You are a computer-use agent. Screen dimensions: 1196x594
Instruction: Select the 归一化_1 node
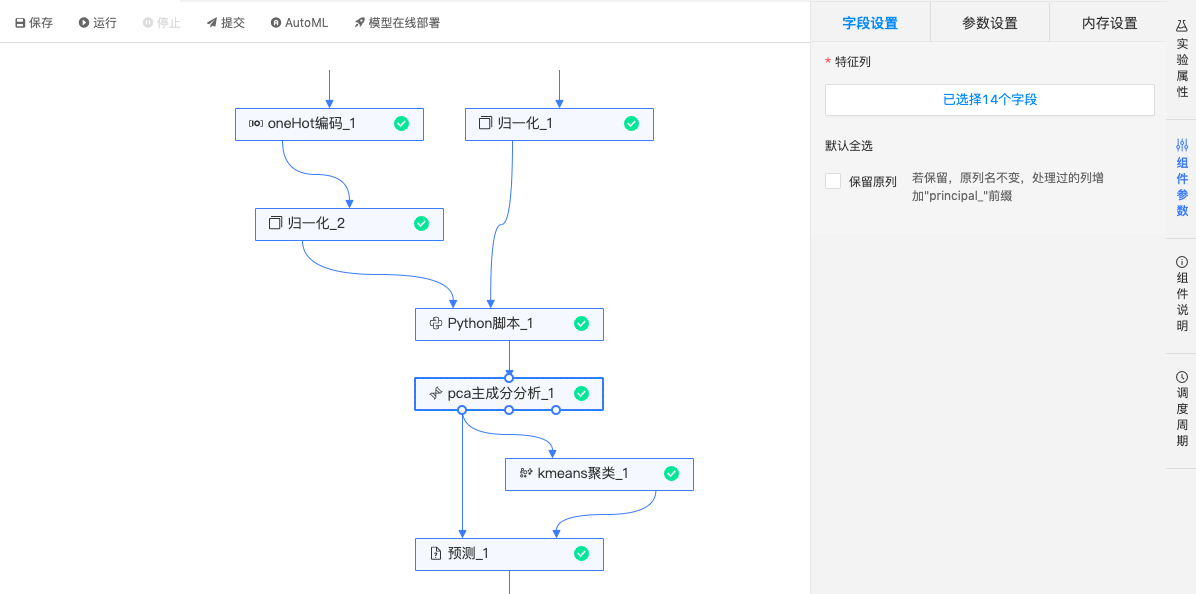pyautogui.click(x=559, y=124)
